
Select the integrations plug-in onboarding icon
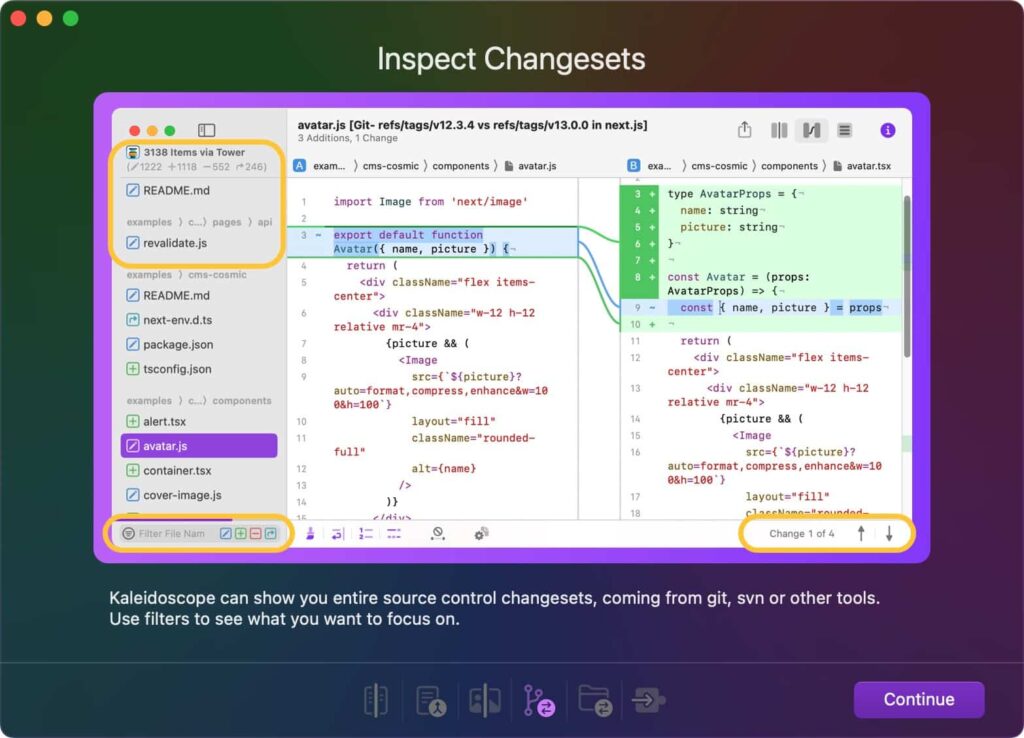(x=648, y=700)
